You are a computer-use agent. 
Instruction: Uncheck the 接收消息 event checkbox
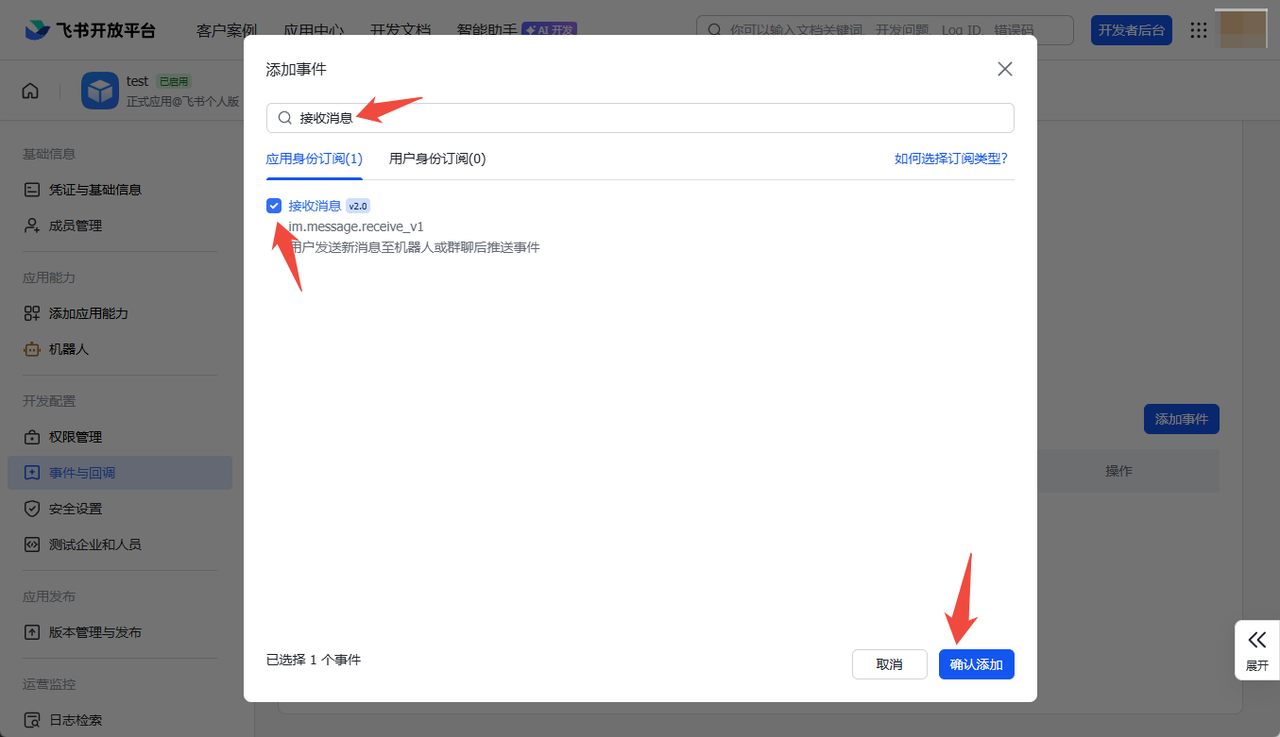coord(274,205)
